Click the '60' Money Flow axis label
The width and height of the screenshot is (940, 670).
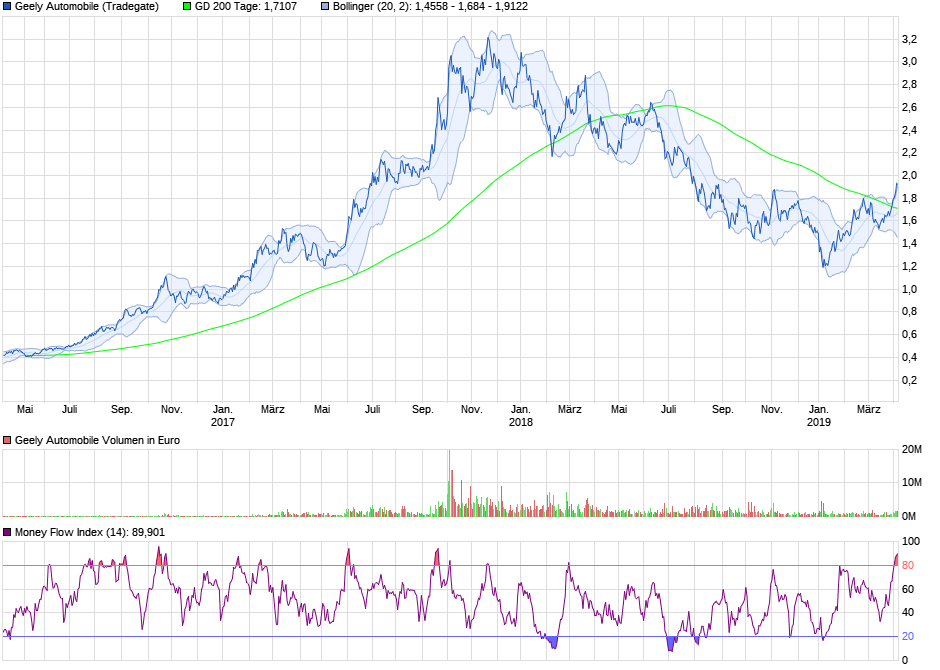click(908, 589)
